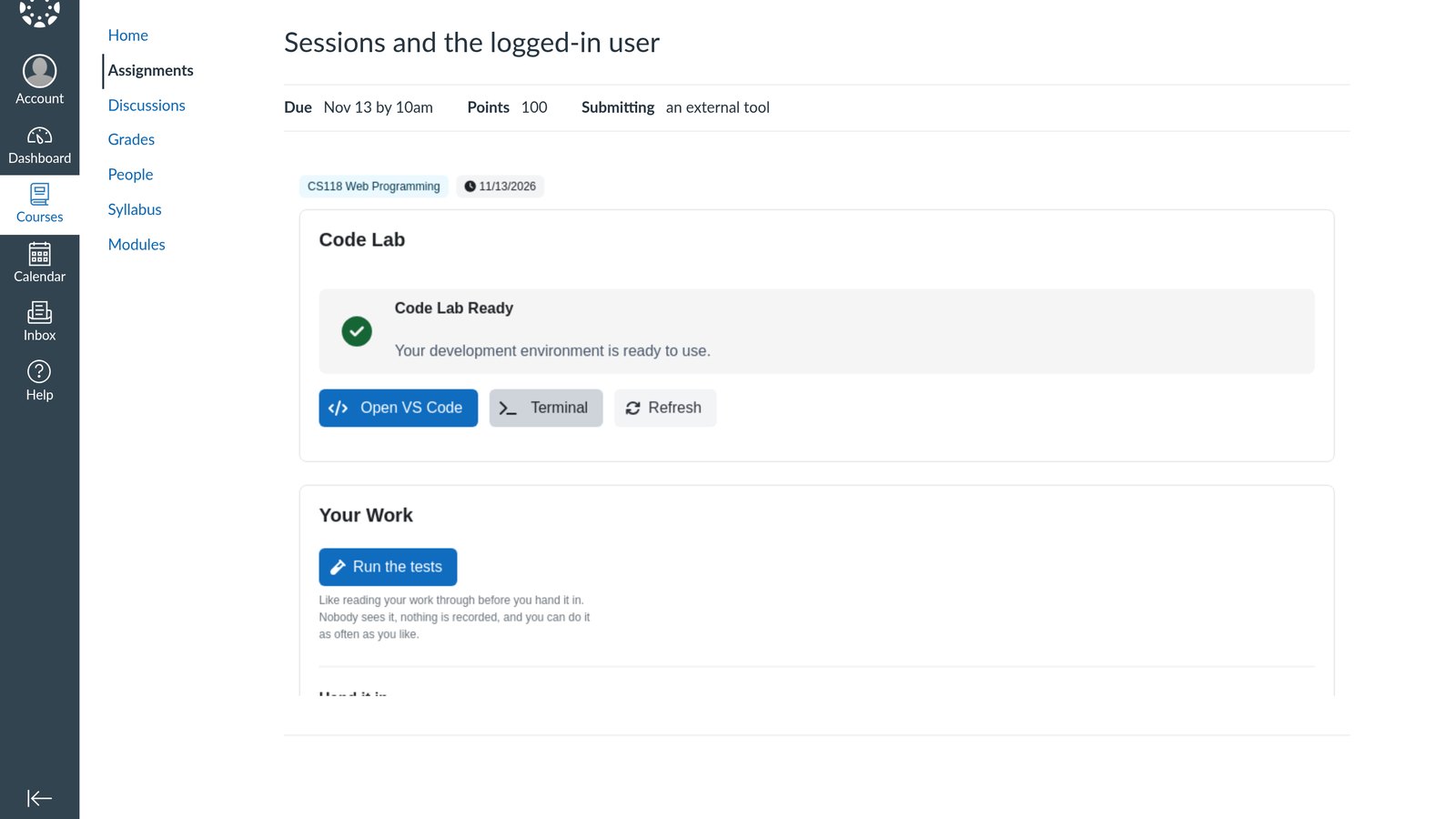
Task: Click the Canvas logo at top
Action: [39, 12]
